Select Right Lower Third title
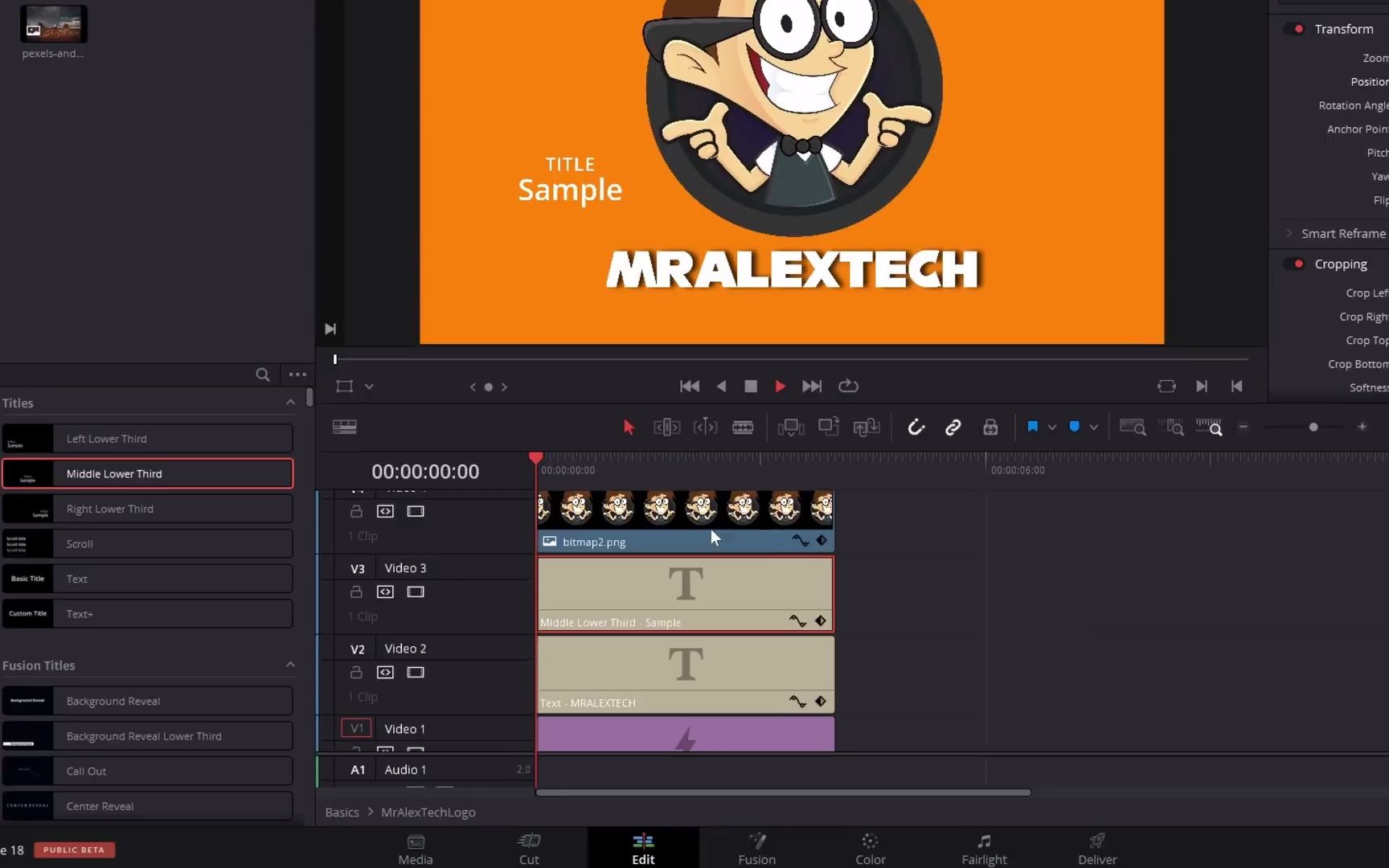Screen dimensions: 1389x868 pyautogui.click(x=147, y=509)
